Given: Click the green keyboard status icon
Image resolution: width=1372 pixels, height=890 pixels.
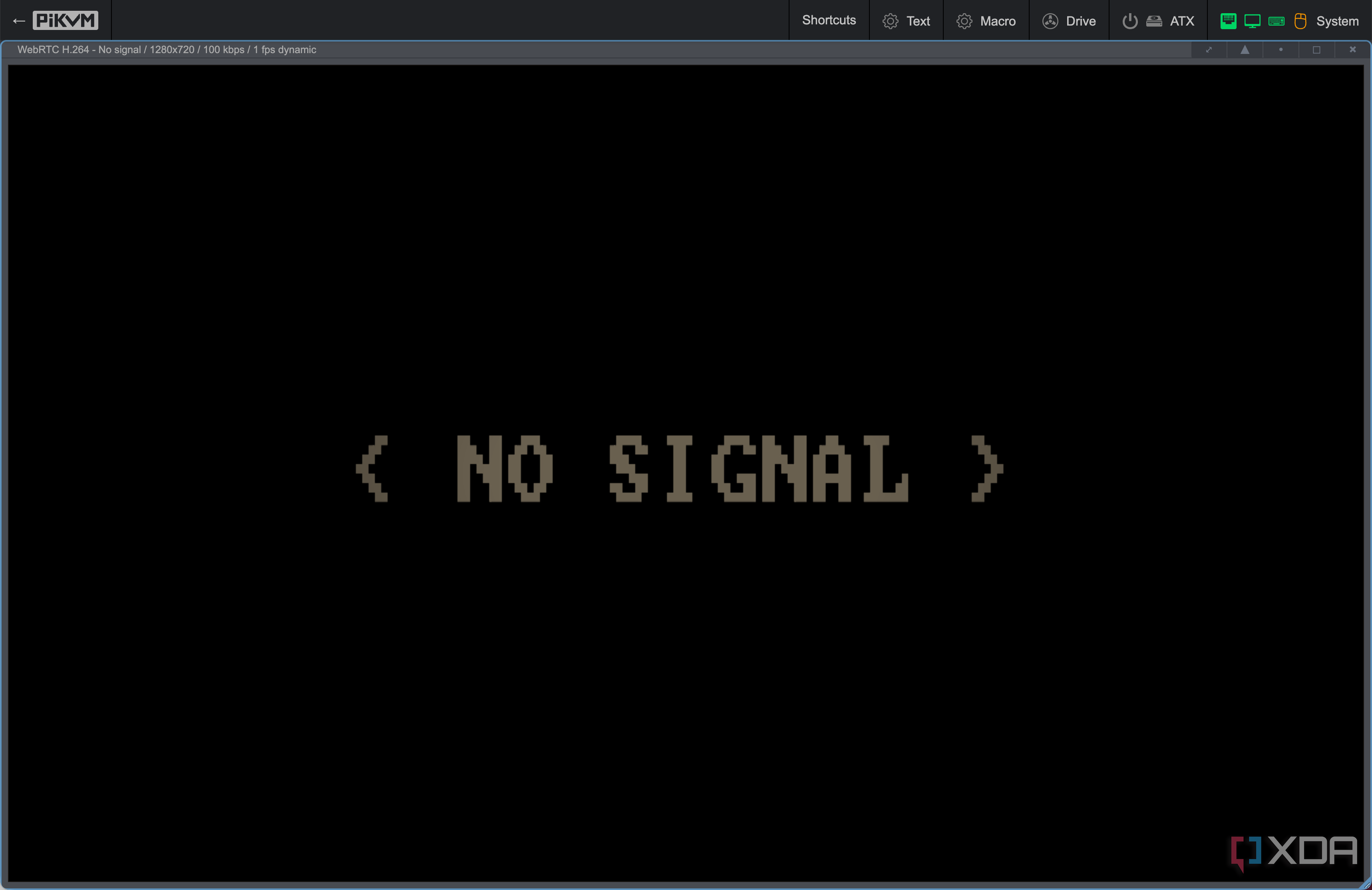Looking at the screenshot, I should coord(1276,21).
